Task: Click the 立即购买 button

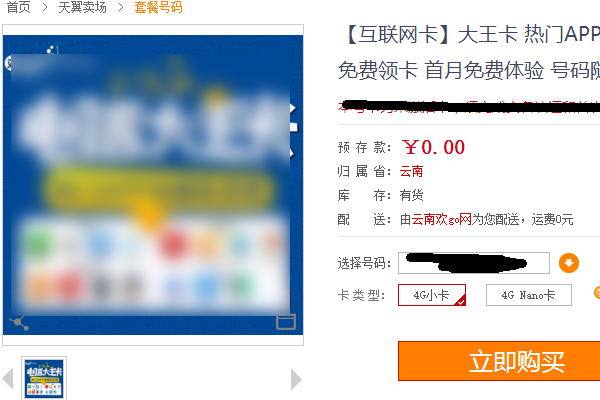Action: (499, 361)
